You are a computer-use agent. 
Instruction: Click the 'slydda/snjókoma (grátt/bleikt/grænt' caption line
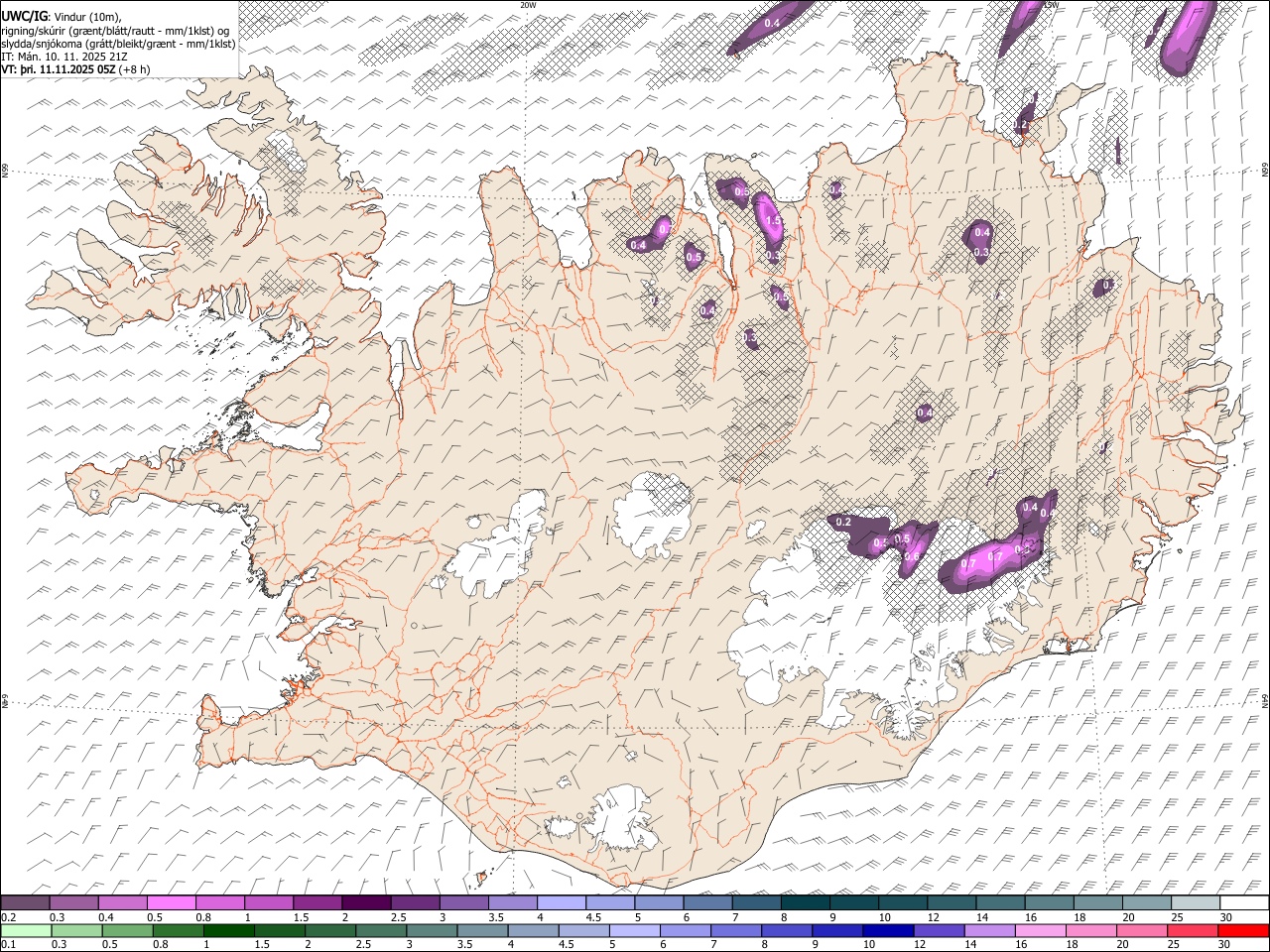(x=118, y=44)
